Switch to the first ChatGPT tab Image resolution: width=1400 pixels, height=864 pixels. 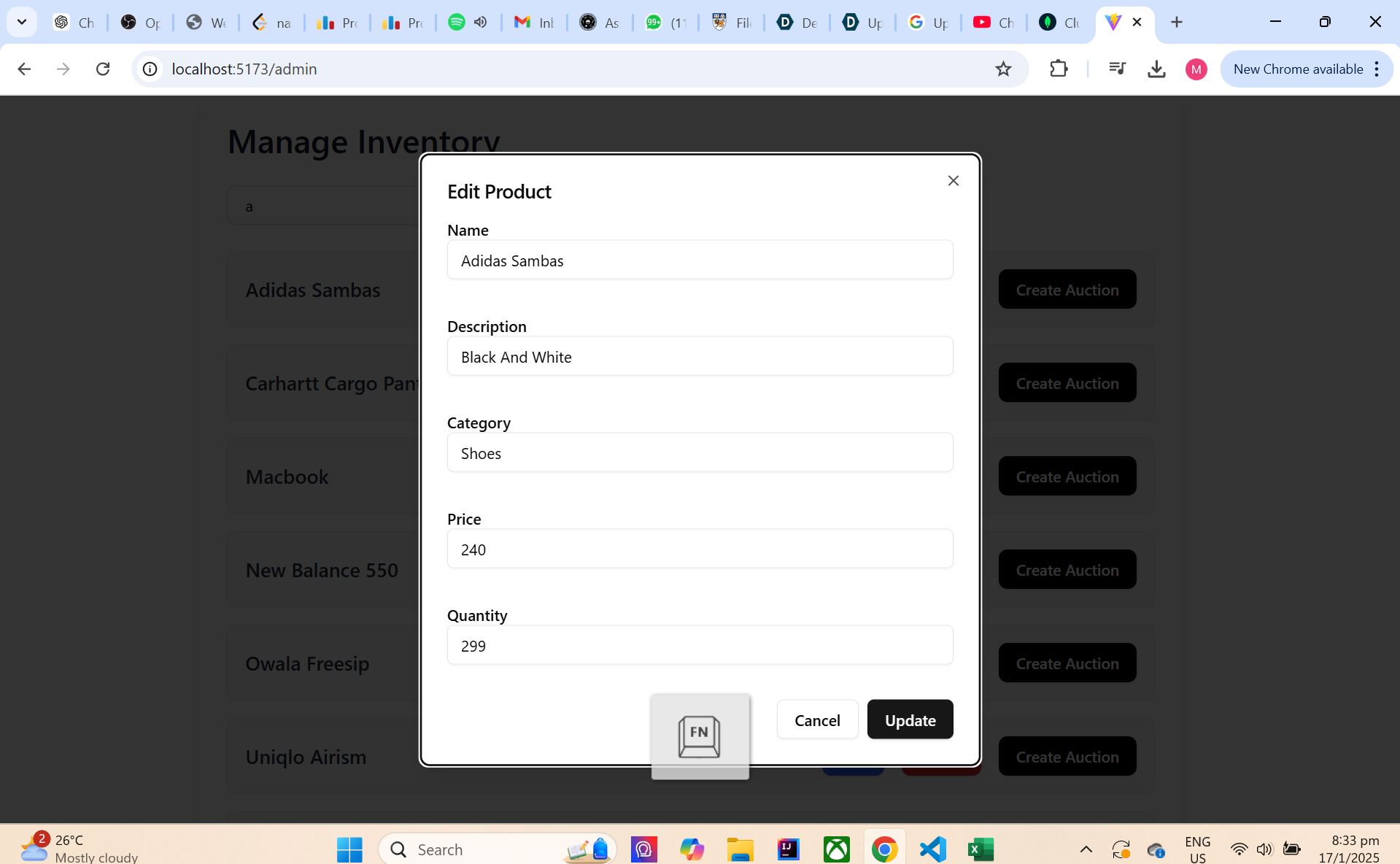coord(75,22)
